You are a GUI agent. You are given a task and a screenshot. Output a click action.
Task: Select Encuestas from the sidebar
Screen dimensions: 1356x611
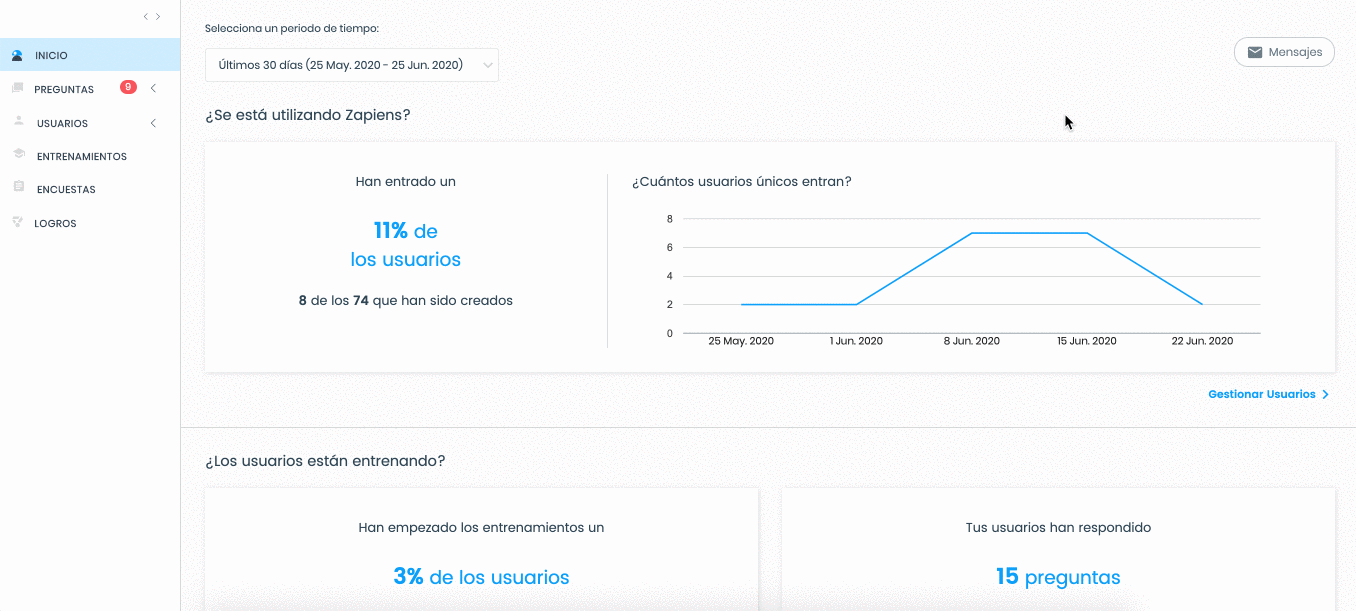point(66,189)
